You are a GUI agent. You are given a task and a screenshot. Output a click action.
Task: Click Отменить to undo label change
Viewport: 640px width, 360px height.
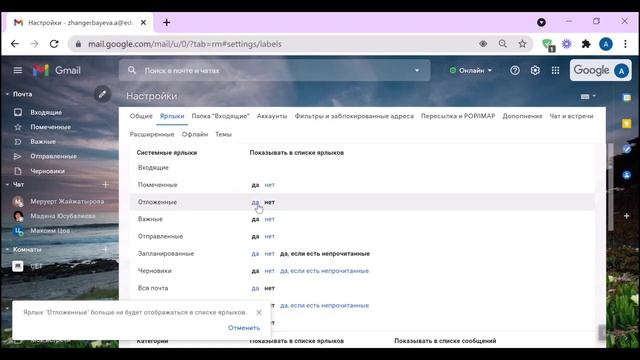point(244,328)
